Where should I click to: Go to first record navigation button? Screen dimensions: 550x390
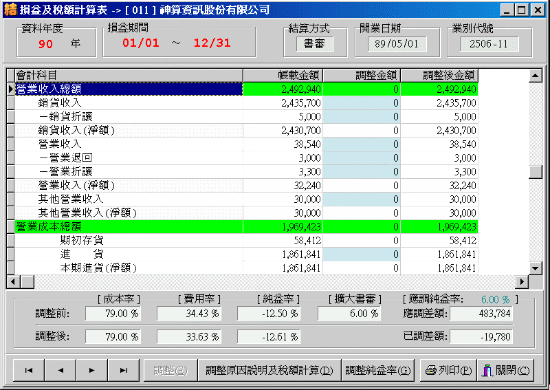(x=29, y=370)
